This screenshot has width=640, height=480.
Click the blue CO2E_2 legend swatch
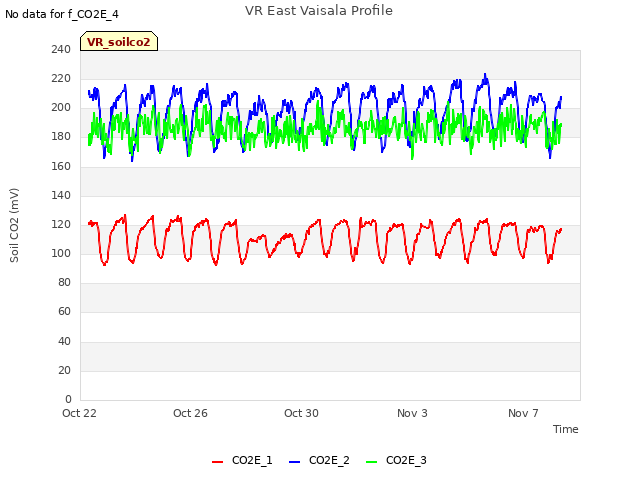point(295,462)
